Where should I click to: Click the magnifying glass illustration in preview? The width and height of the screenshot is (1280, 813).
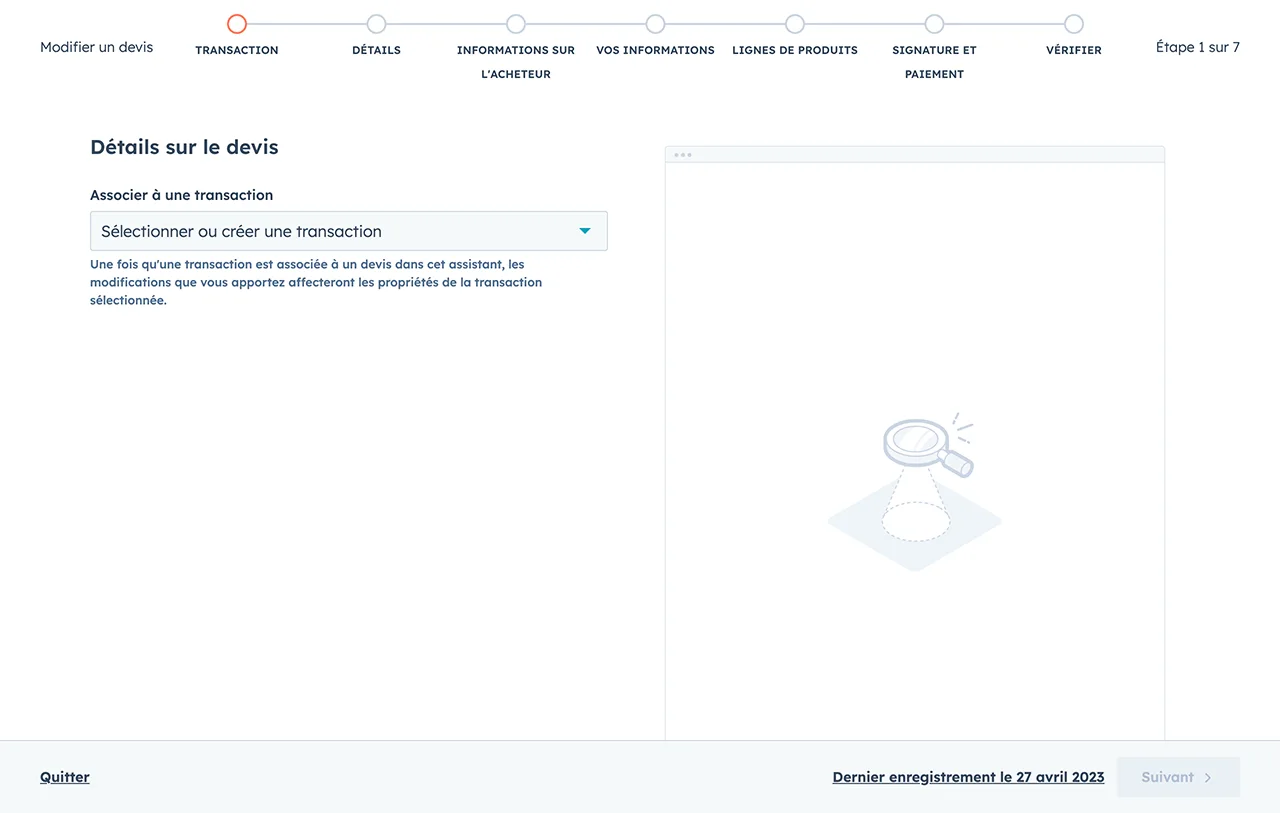(928, 446)
